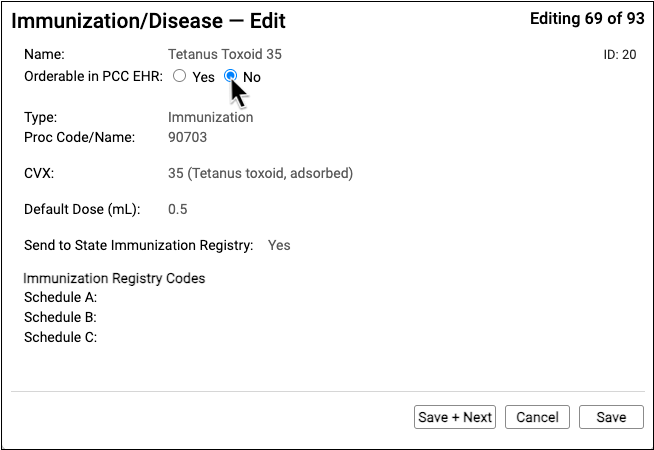Select the No radio button for Orderable
Screen dimensions: 654x450
pos(231,76)
